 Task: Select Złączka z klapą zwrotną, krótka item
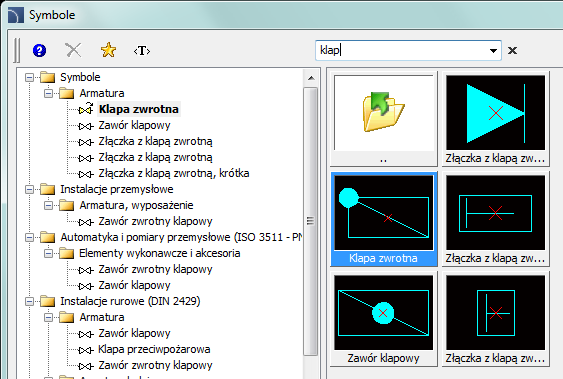pos(174,173)
